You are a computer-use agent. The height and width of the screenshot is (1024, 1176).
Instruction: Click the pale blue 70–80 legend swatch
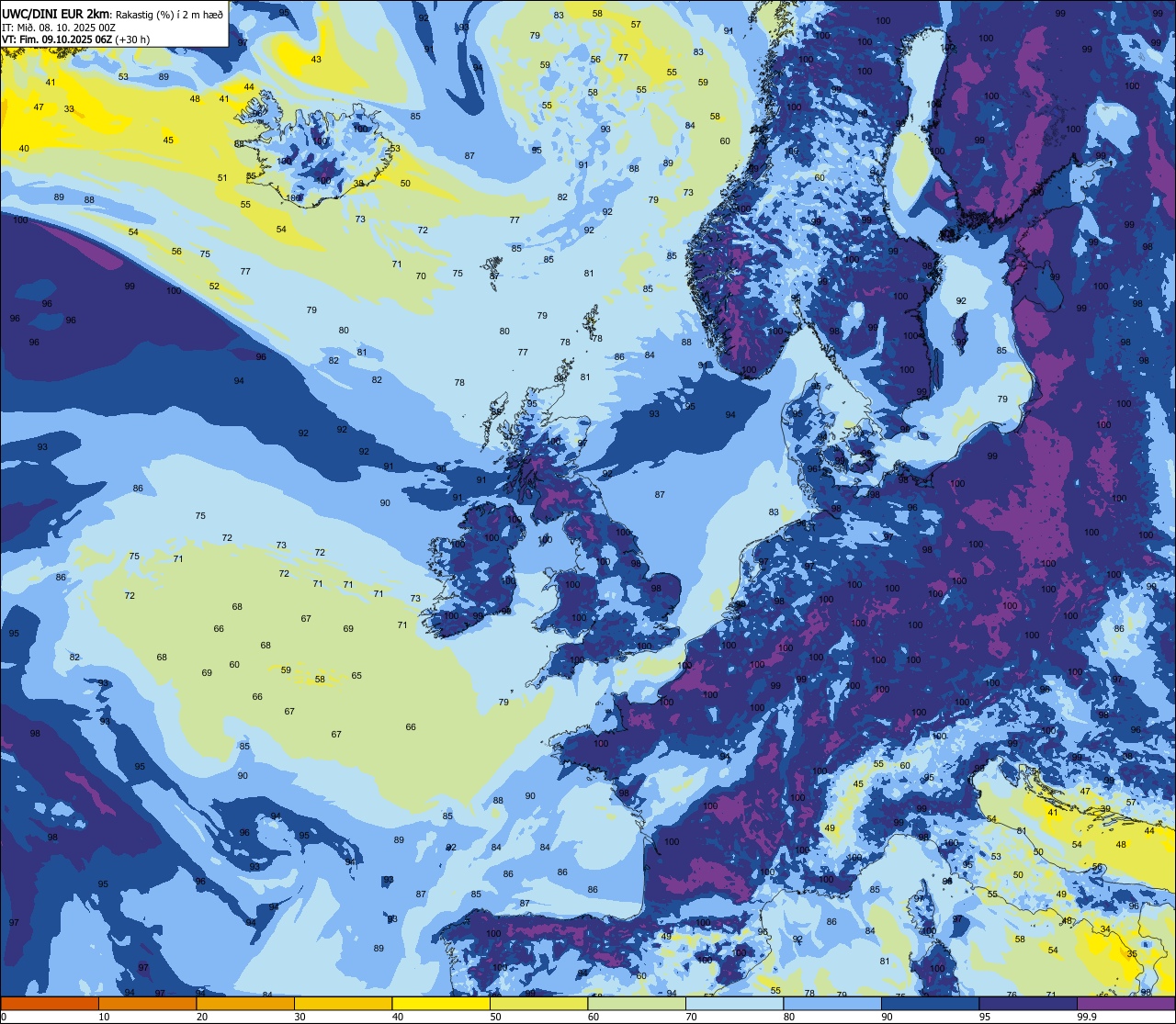pyautogui.click(x=734, y=1004)
